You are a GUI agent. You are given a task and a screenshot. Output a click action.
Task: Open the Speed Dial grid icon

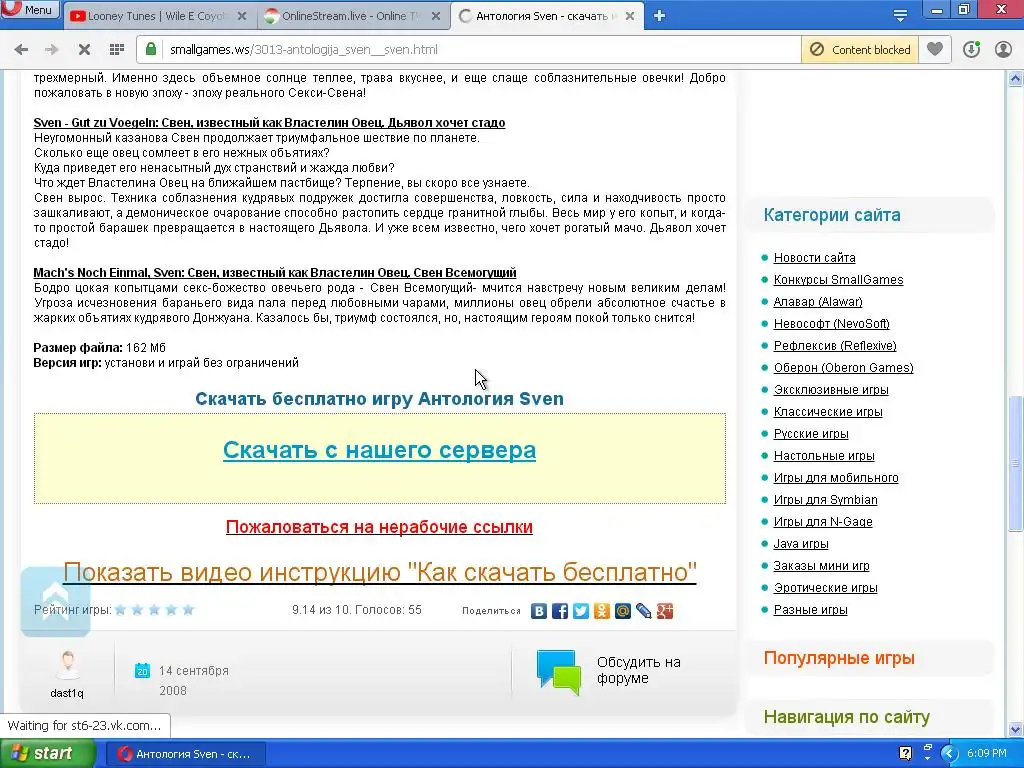pyautogui.click(x=117, y=50)
